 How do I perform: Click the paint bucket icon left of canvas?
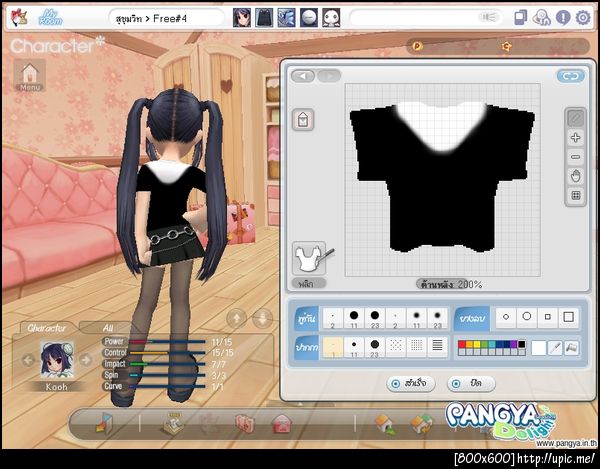tap(303, 120)
